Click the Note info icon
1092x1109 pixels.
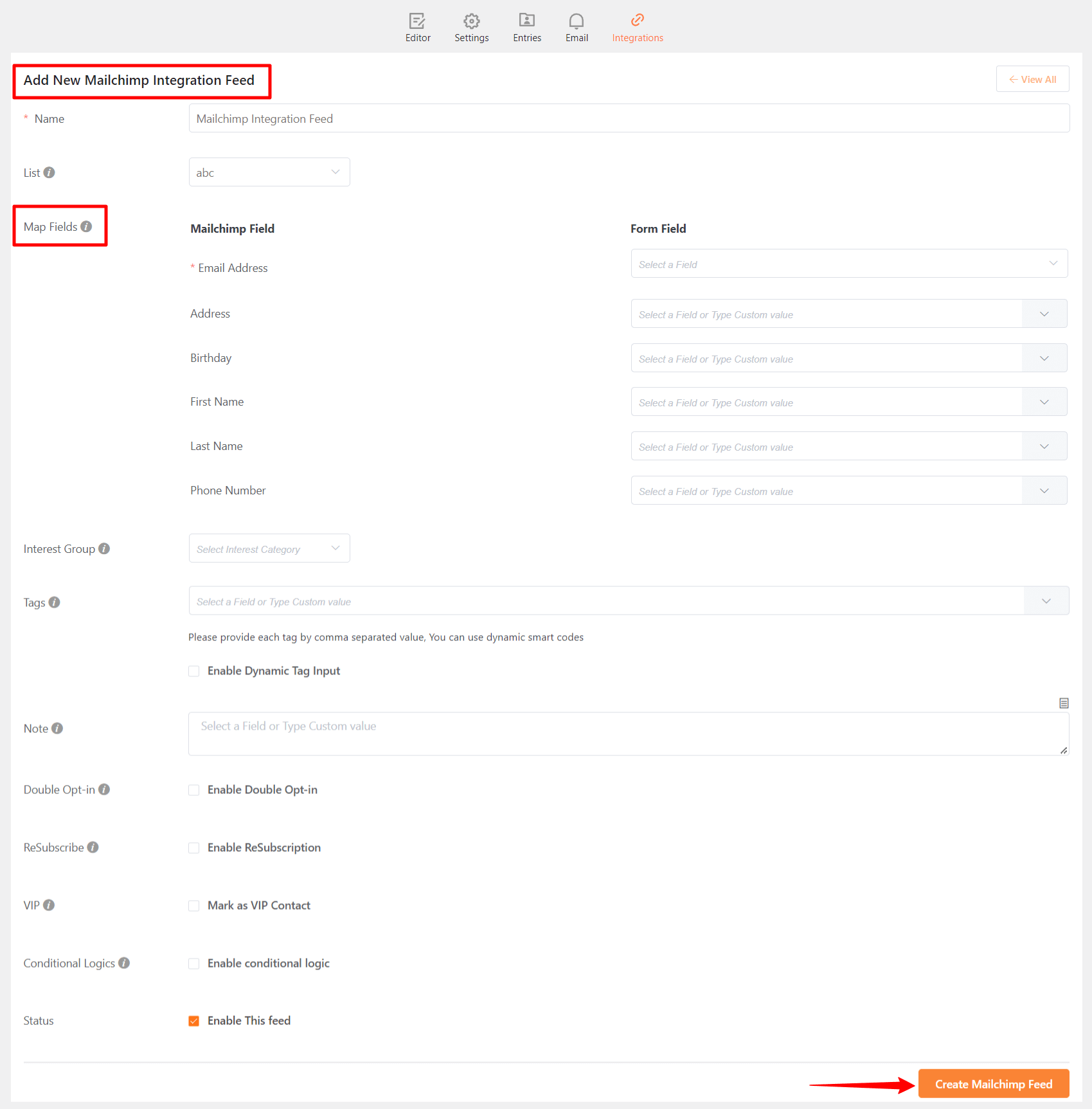pyautogui.click(x=57, y=728)
